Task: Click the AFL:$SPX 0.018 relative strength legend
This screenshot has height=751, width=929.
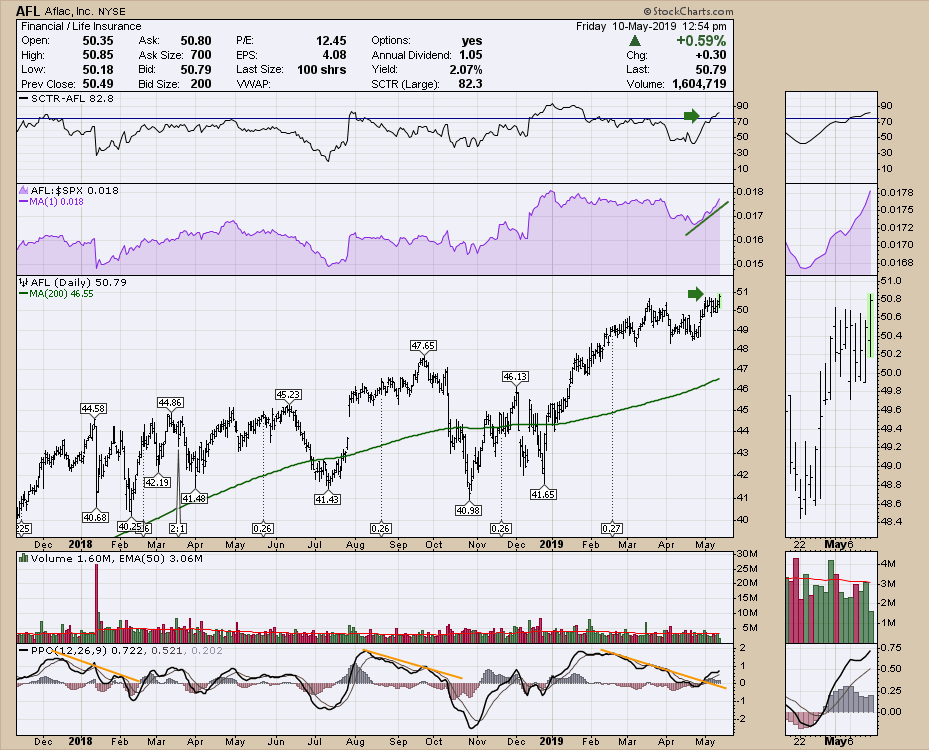Action: click(69, 190)
